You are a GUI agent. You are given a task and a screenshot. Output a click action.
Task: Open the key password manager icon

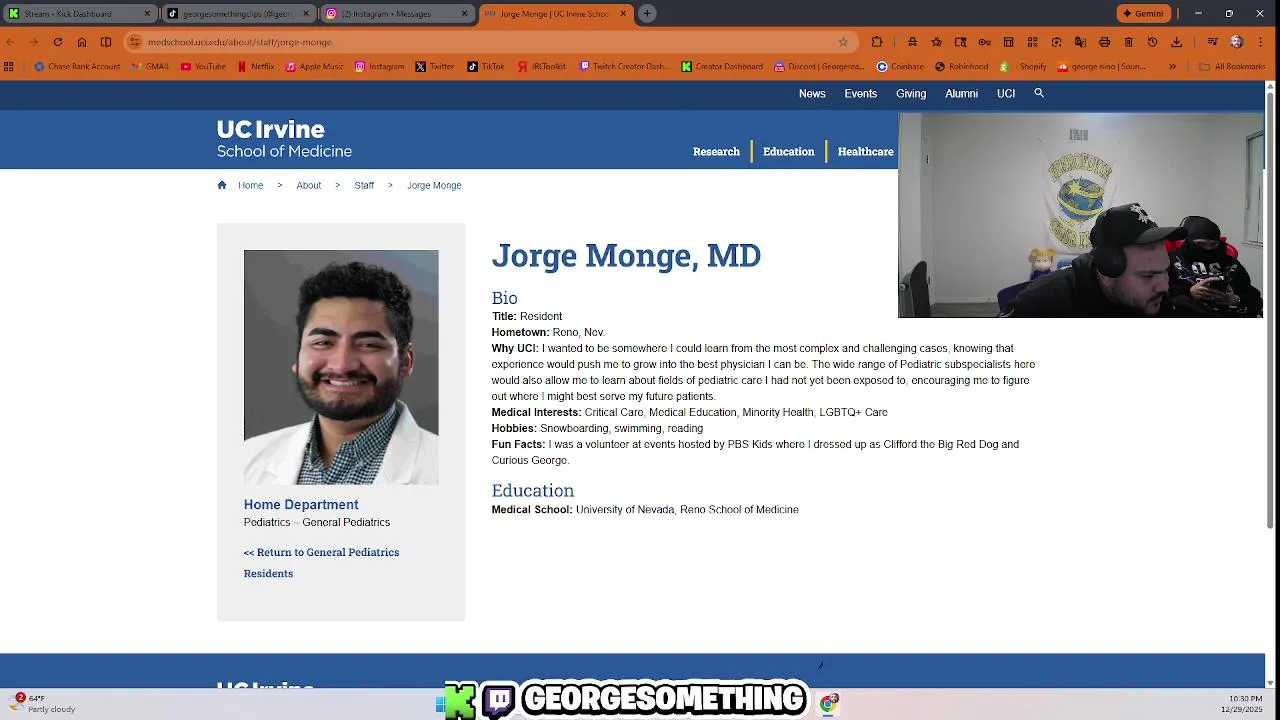click(984, 42)
